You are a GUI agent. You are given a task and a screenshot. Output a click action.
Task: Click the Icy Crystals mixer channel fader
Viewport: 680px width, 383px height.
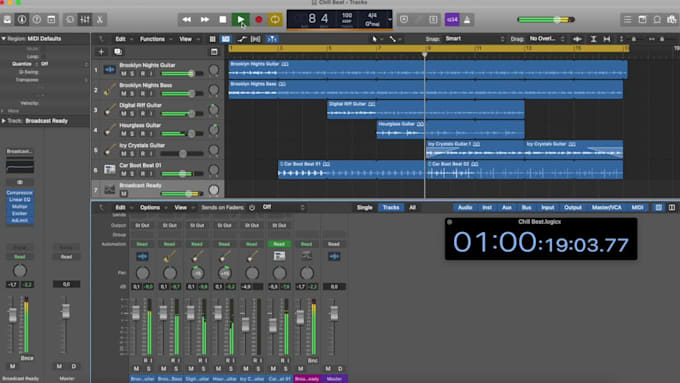pos(245,324)
